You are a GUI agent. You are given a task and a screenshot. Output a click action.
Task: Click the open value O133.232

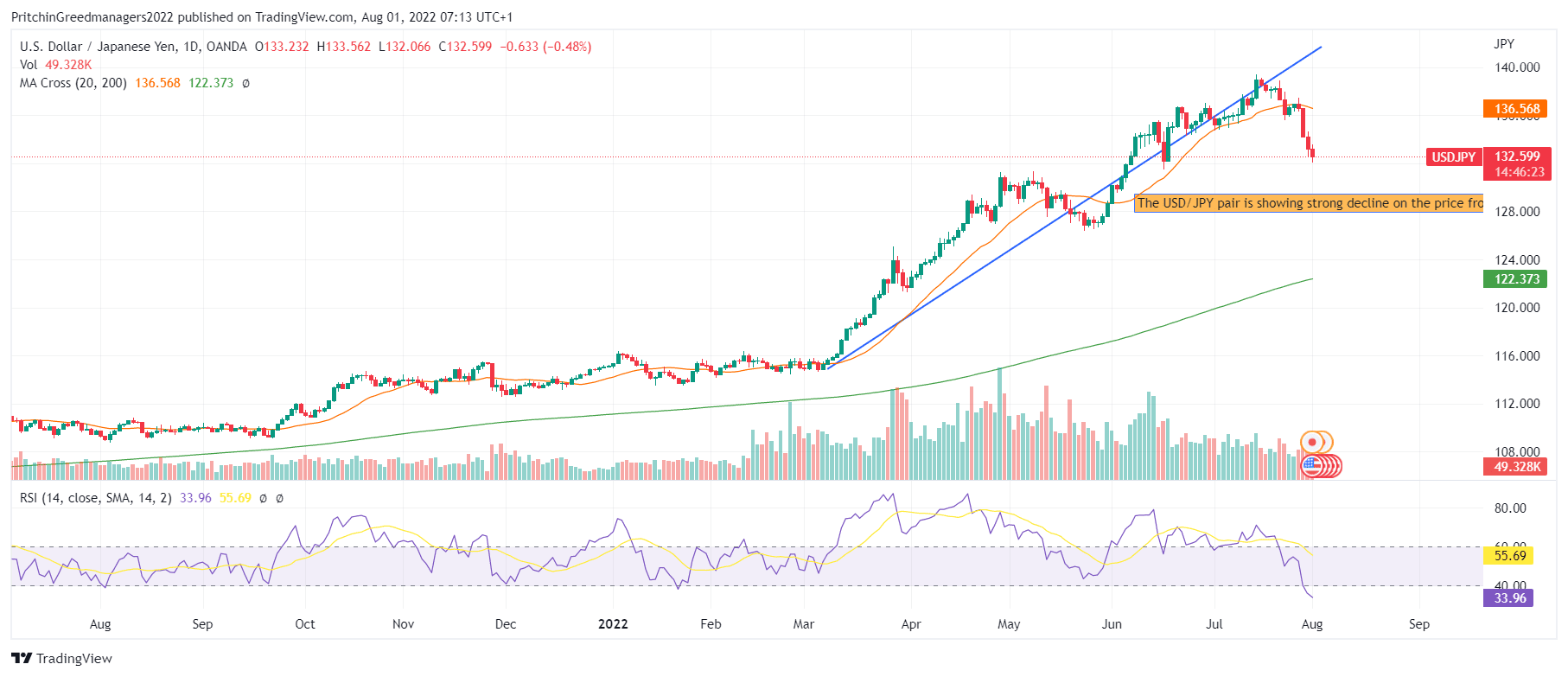(282, 47)
